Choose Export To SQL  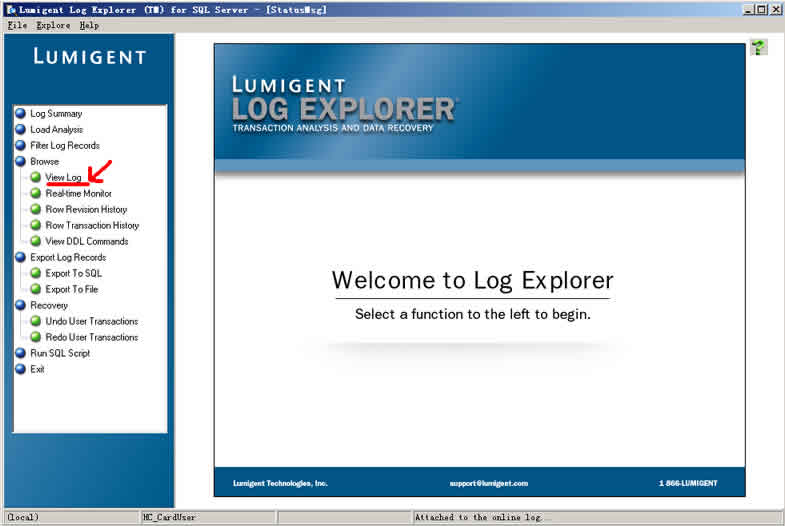[x=74, y=273]
